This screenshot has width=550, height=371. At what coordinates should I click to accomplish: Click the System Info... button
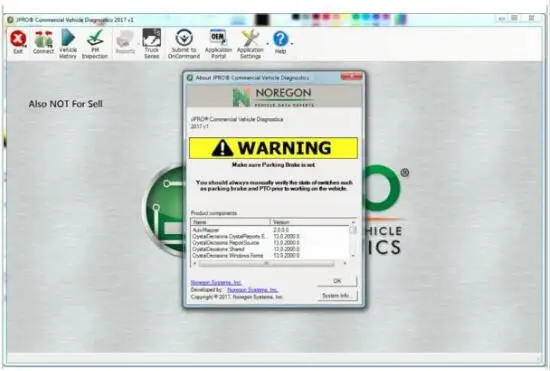click(x=337, y=296)
